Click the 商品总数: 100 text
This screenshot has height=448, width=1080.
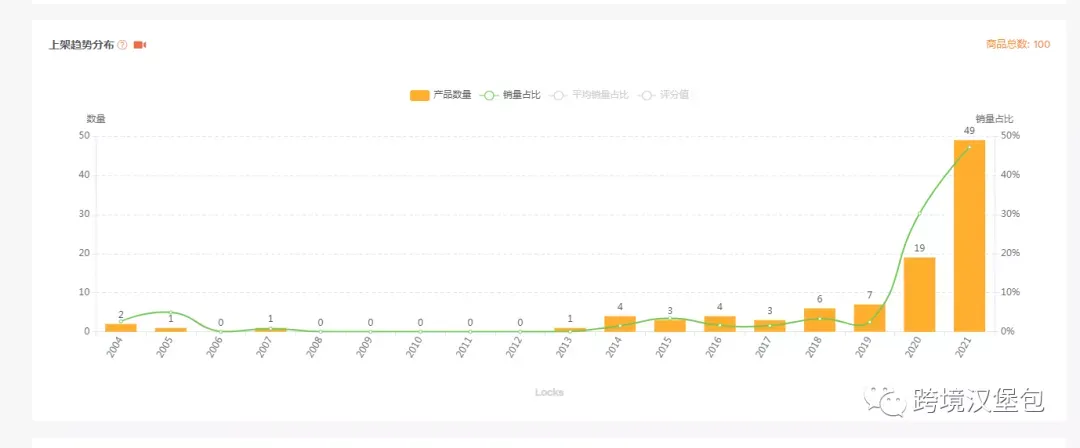(1018, 44)
